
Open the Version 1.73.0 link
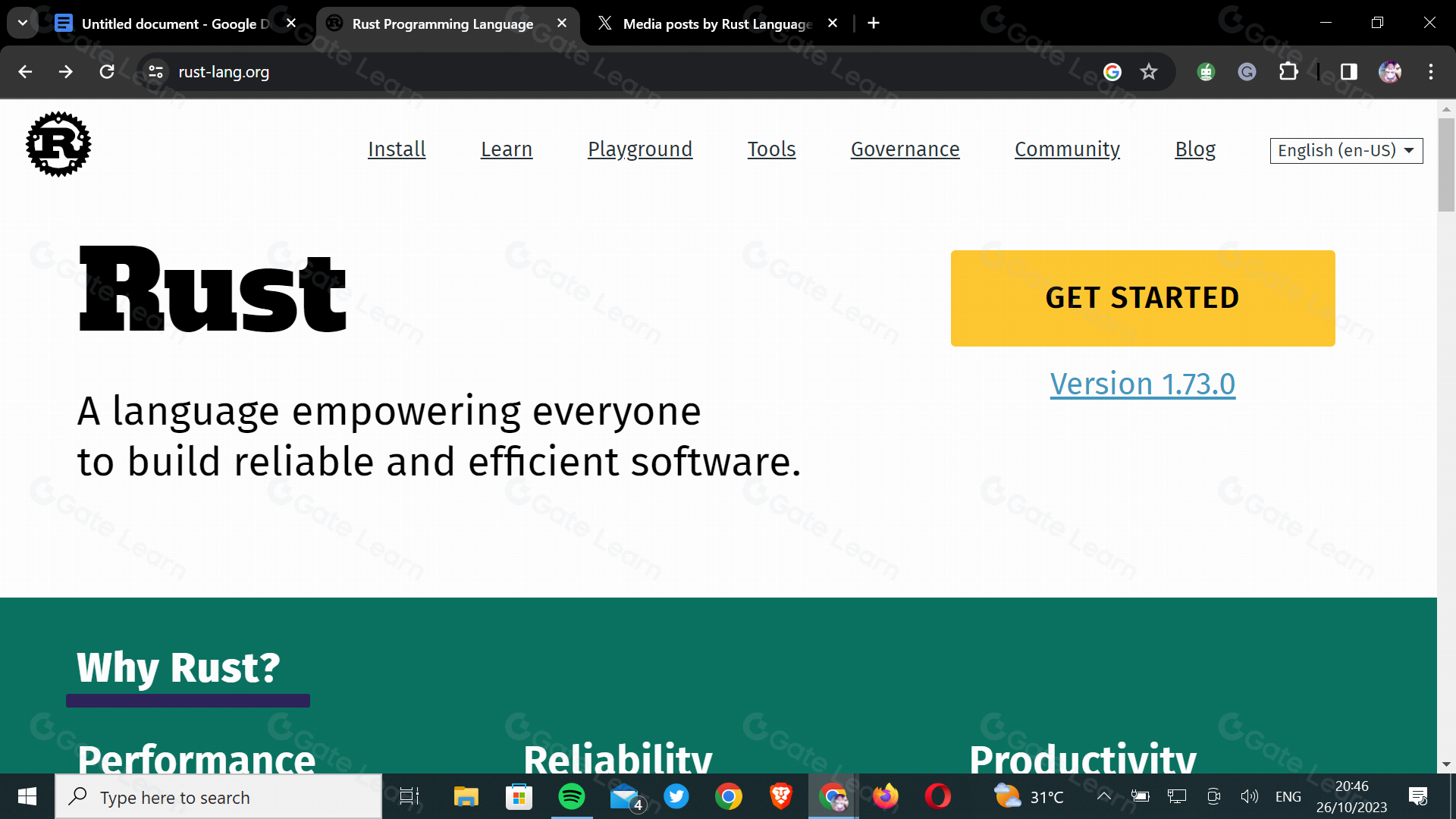click(x=1142, y=384)
